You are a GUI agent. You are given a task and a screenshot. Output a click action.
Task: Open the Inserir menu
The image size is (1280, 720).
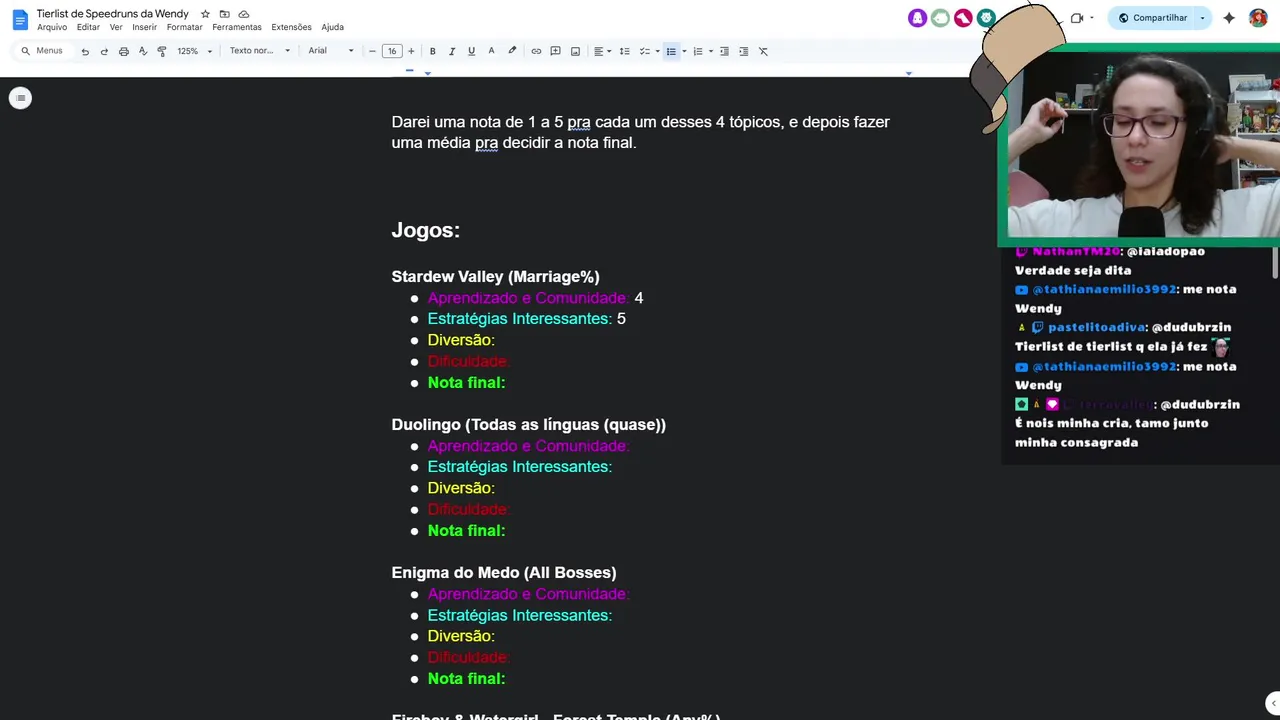pyautogui.click(x=144, y=28)
